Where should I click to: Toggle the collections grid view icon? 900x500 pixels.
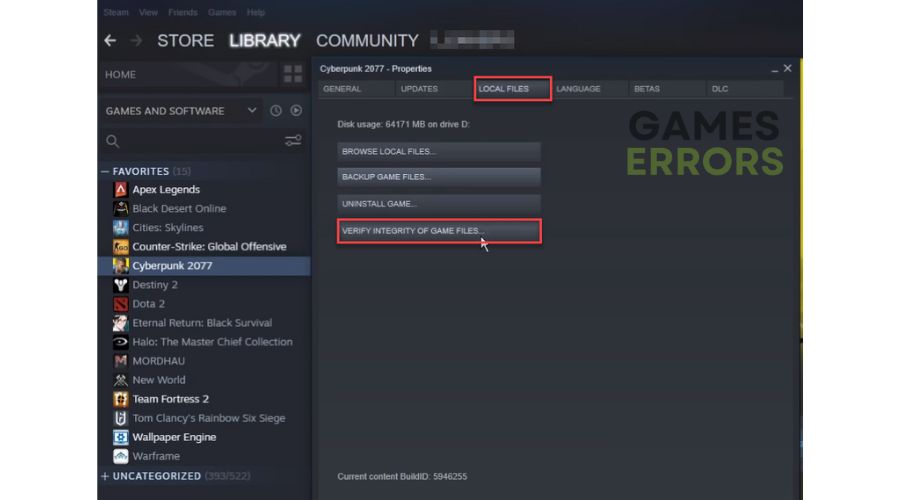tap(293, 74)
